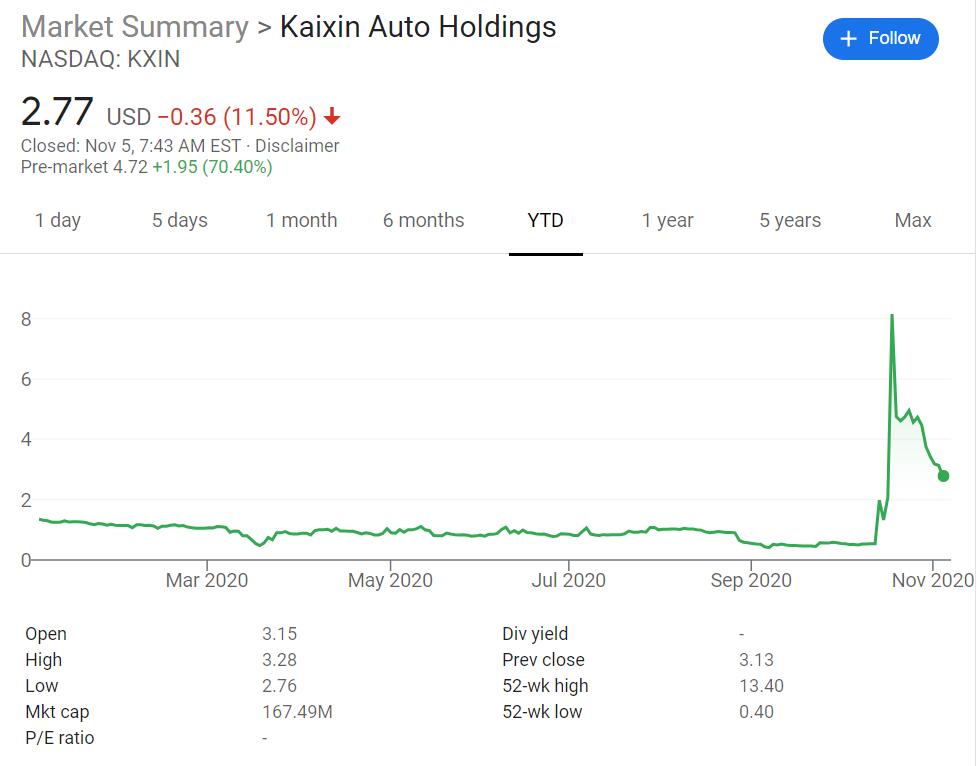Image resolution: width=977 pixels, height=766 pixels.
Task: View the 1 year chart
Action: 667,220
